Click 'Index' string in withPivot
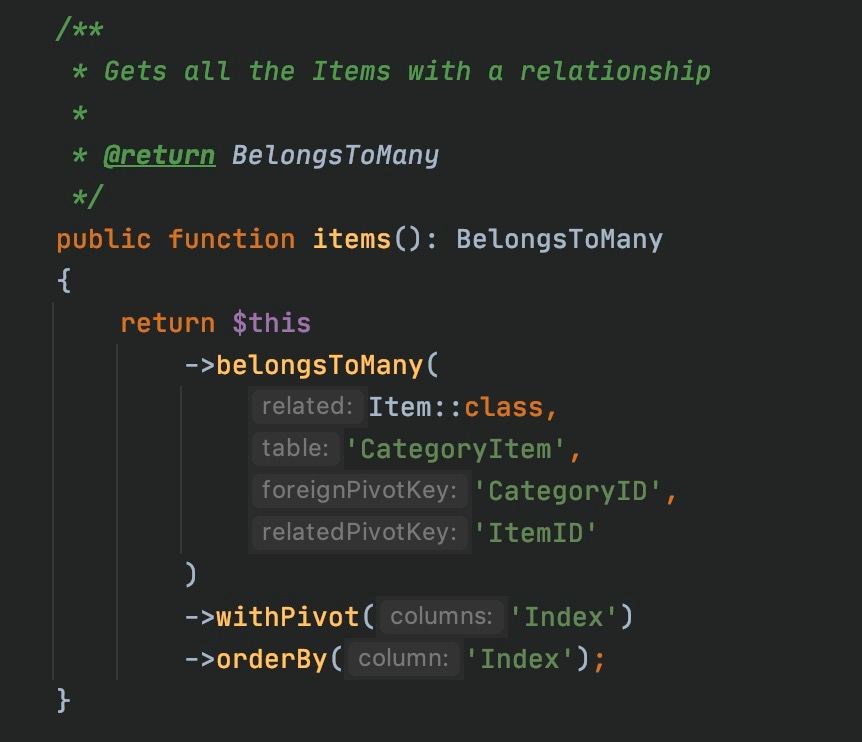The image size is (862, 742). tap(563, 617)
